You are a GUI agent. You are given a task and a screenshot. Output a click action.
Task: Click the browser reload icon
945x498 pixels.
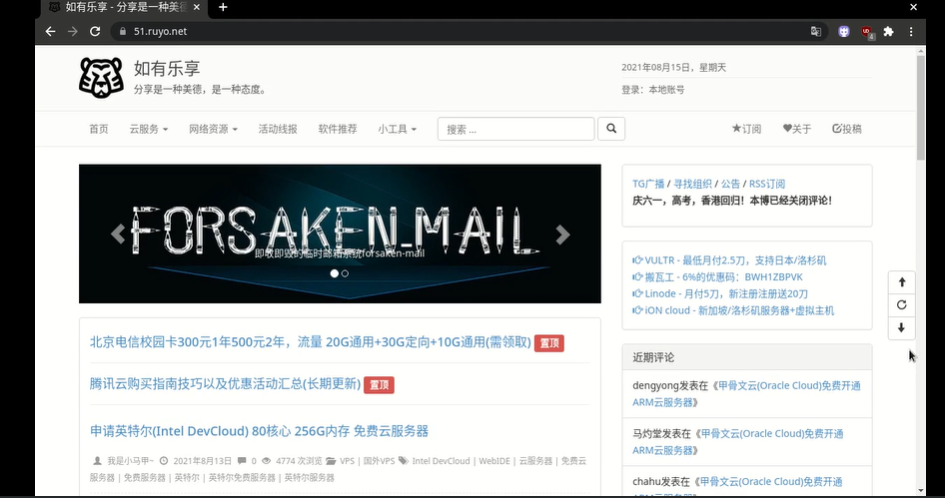95,32
